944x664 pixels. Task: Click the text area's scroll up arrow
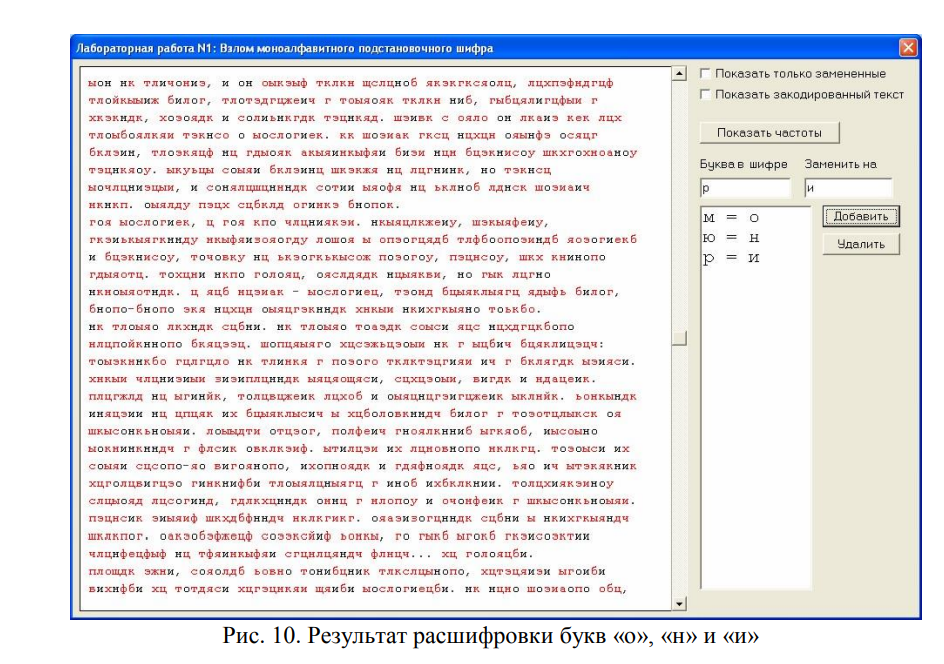(x=680, y=74)
